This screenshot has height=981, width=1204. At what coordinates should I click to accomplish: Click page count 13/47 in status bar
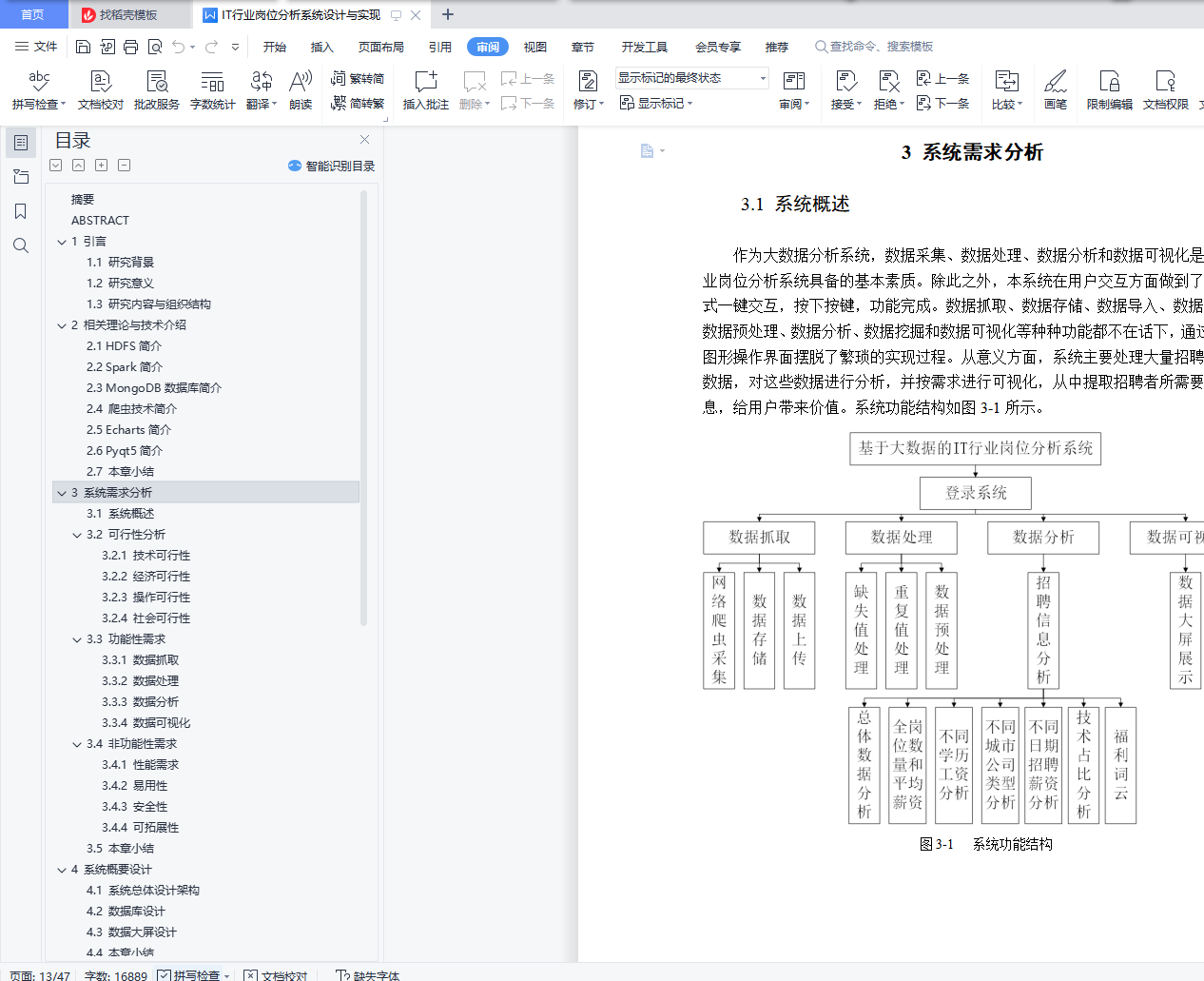[40, 975]
